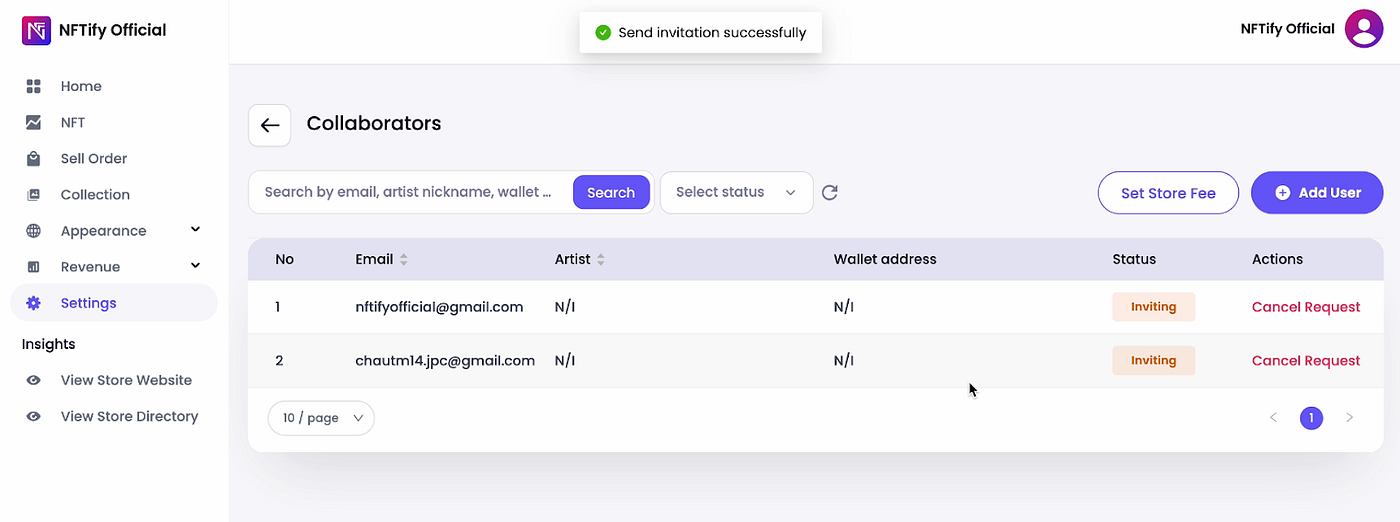Click the NFTify logo icon
This screenshot has width=1400, height=522.
(36, 30)
